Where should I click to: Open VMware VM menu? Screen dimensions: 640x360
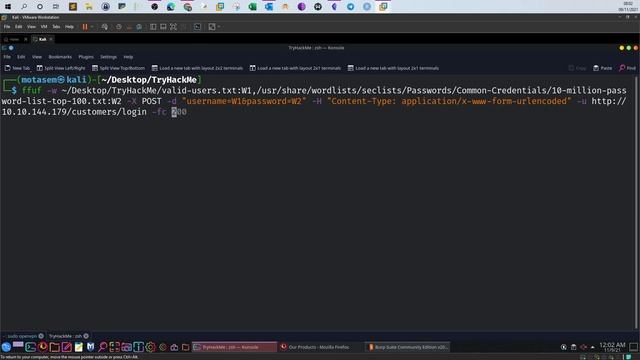(x=44, y=27)
